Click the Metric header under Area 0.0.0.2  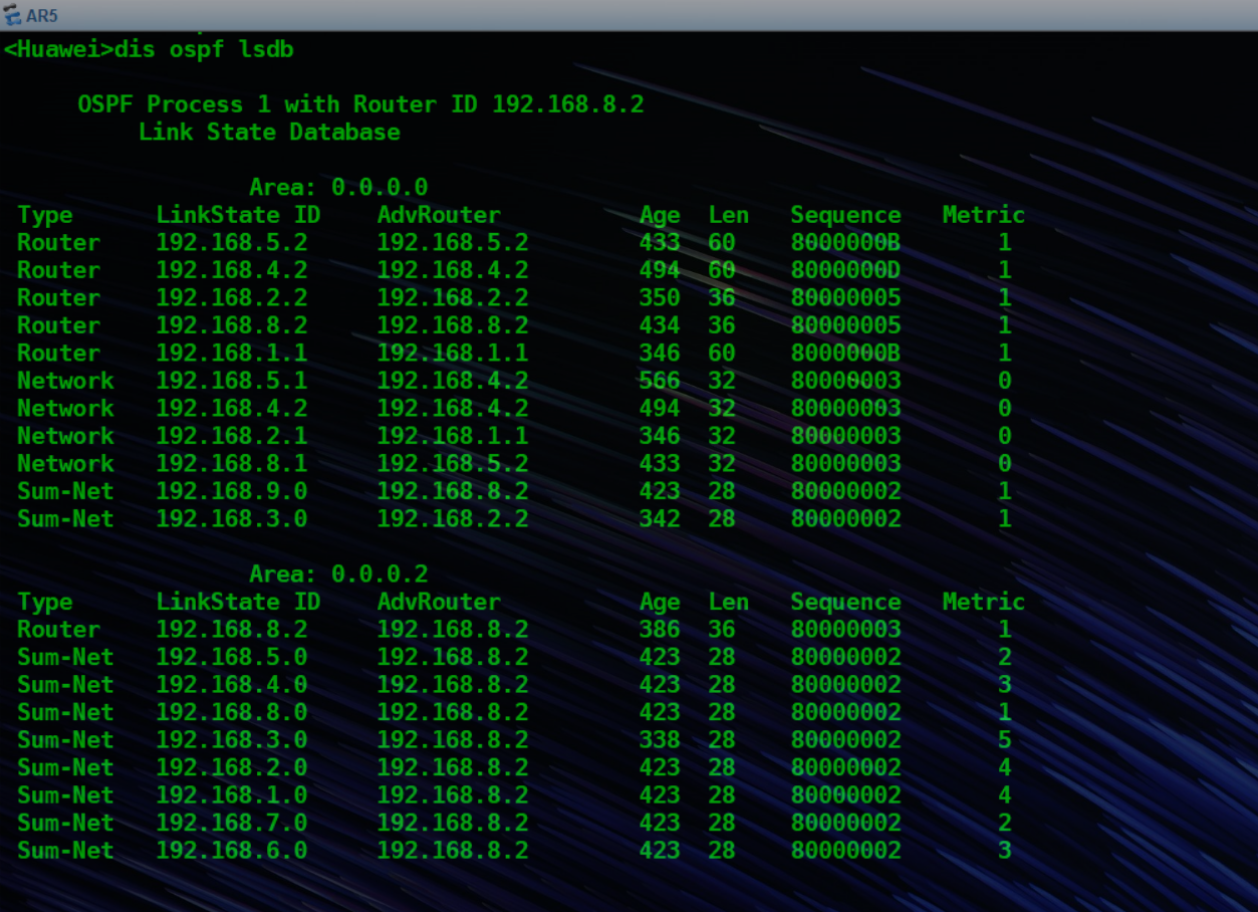(984, 602)
